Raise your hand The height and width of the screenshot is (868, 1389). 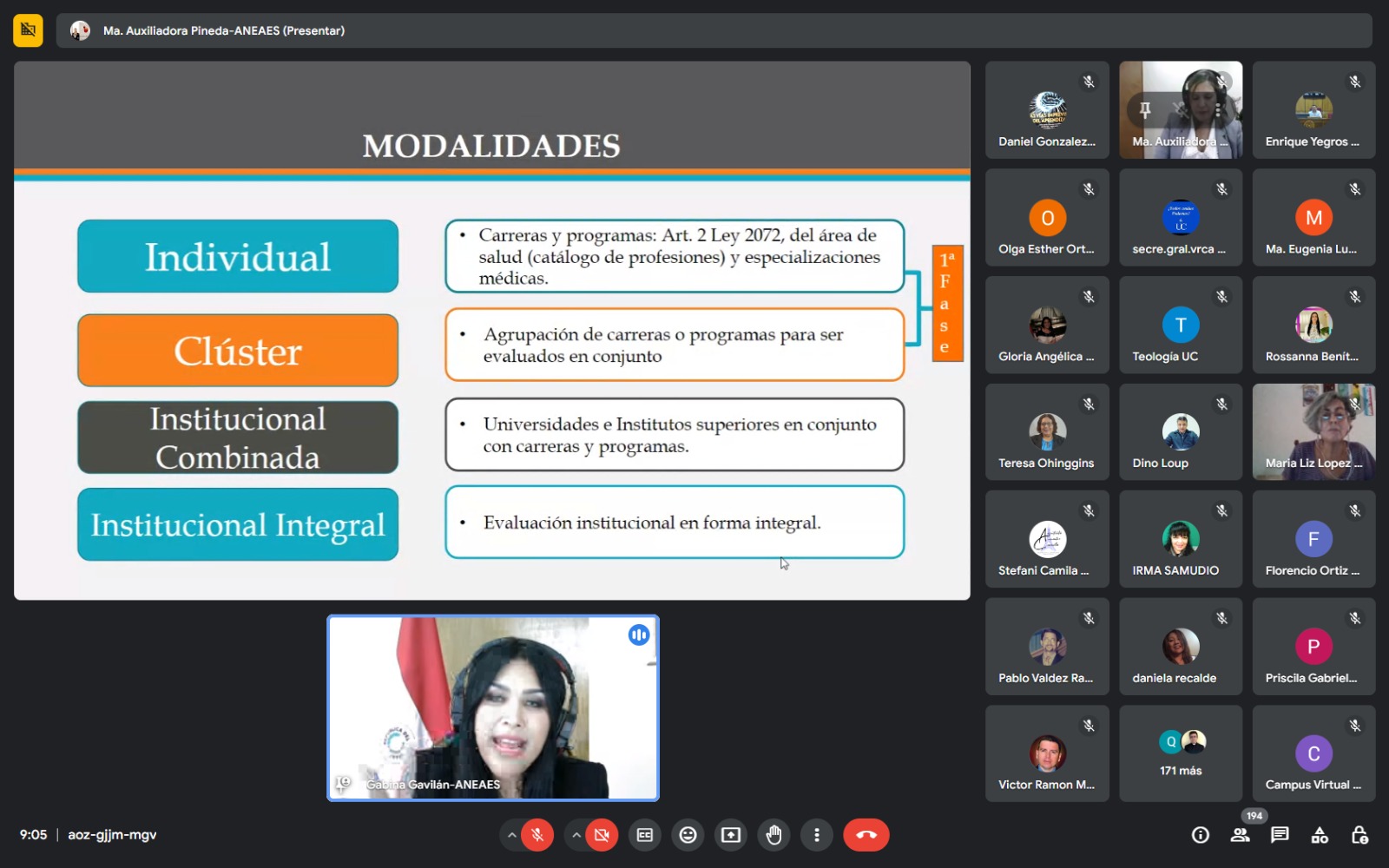click(773, 835)
